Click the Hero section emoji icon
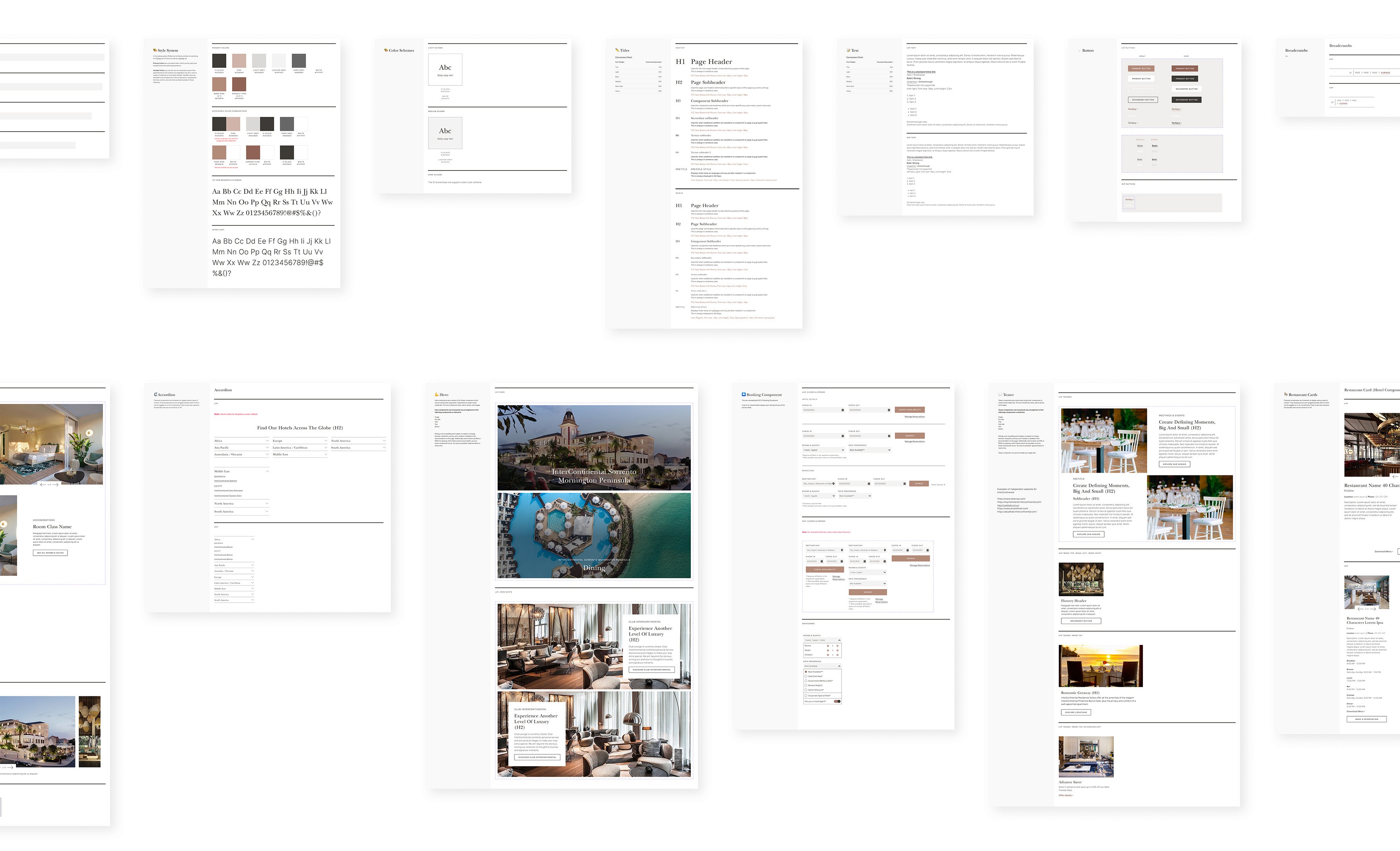The height and width of the screenshot is (851, 1400). click(x=437, y=394)
